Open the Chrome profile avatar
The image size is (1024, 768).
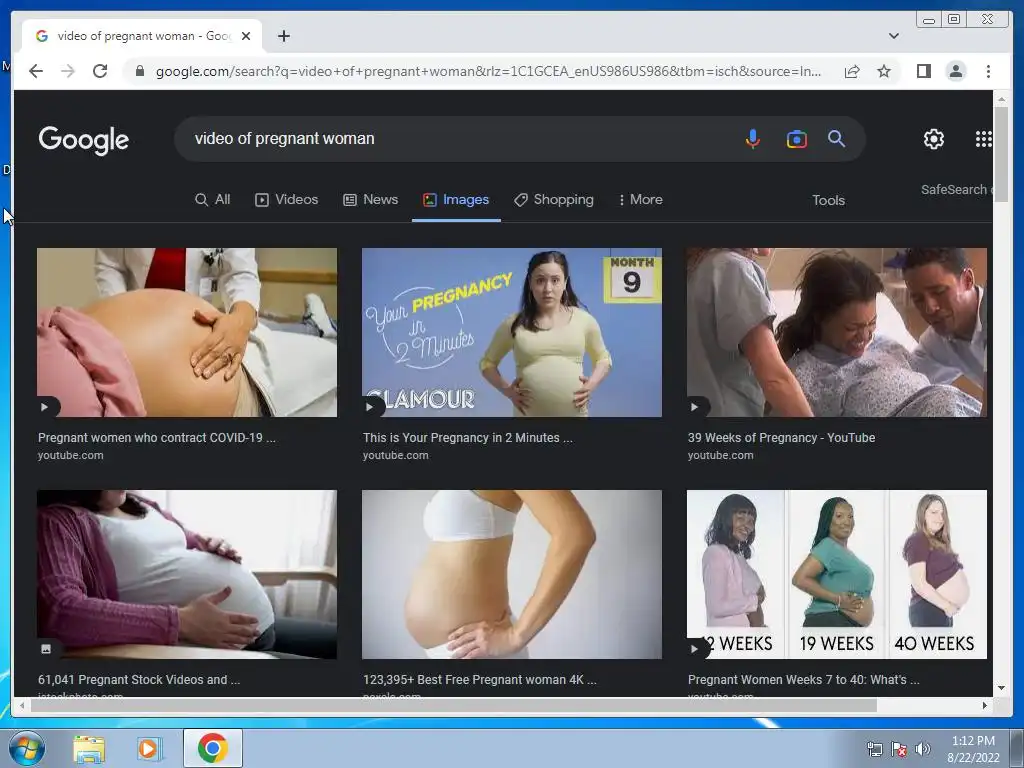click(956, 71)
